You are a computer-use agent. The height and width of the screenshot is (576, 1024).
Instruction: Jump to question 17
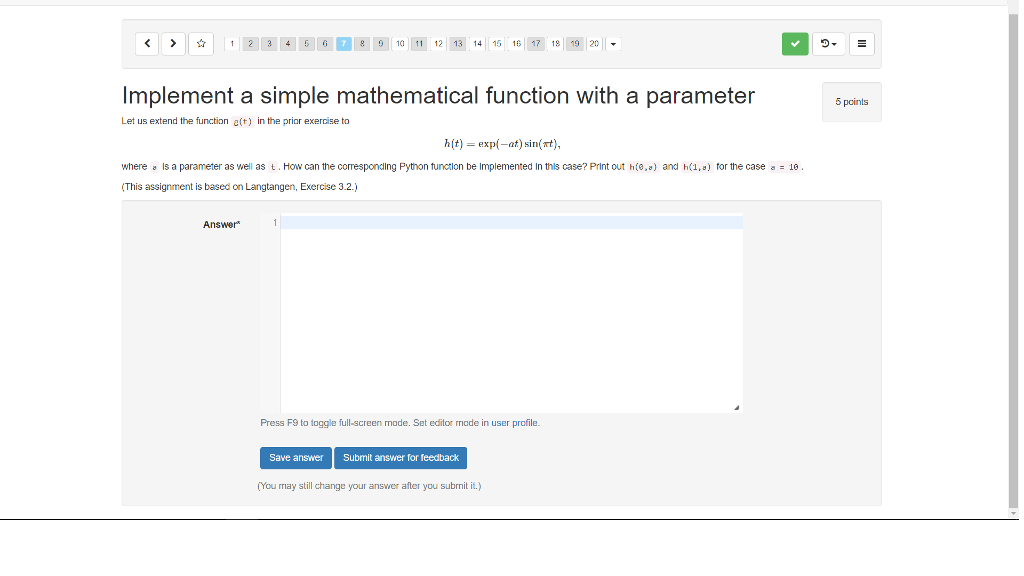click(x=536, y=44)
